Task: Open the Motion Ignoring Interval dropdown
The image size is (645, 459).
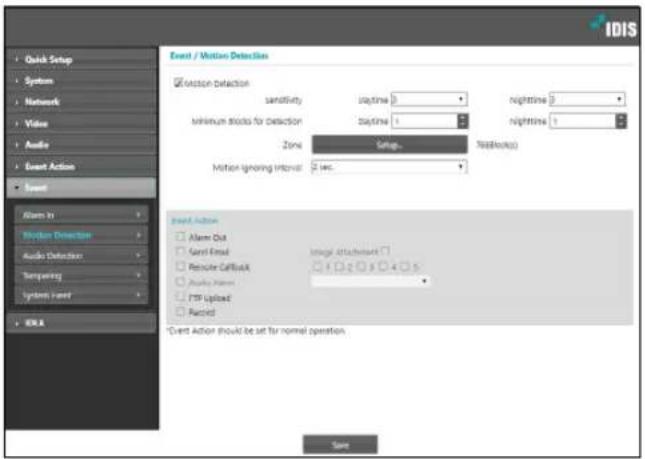Action: (x=389, y=167)
